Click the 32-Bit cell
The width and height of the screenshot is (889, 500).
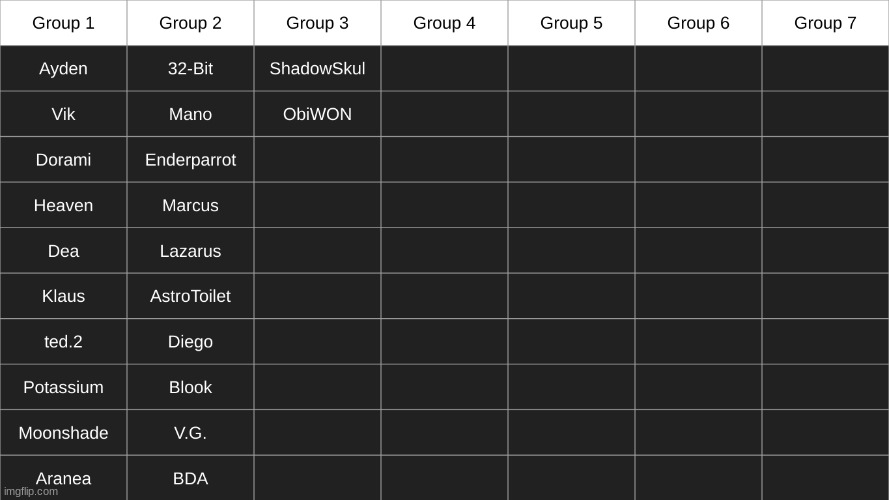click(190, 69)
